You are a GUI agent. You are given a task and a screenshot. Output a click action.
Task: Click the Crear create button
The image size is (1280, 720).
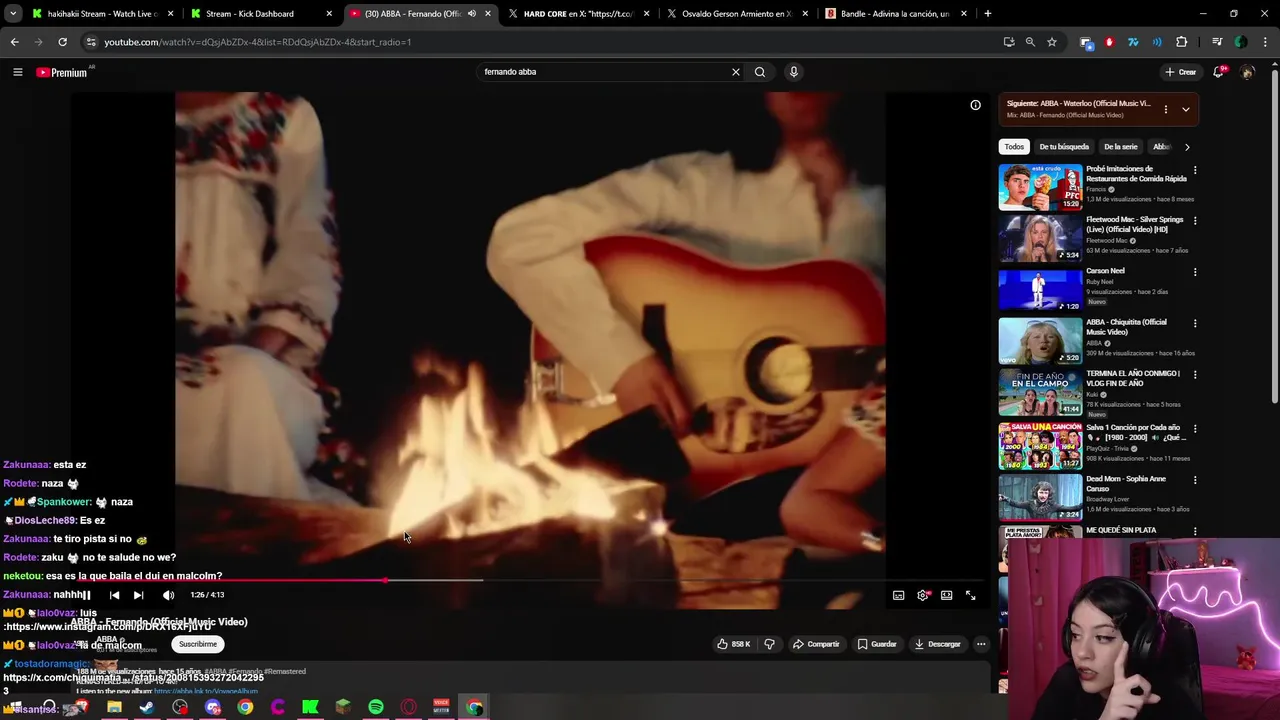[x=1181, y=72]
